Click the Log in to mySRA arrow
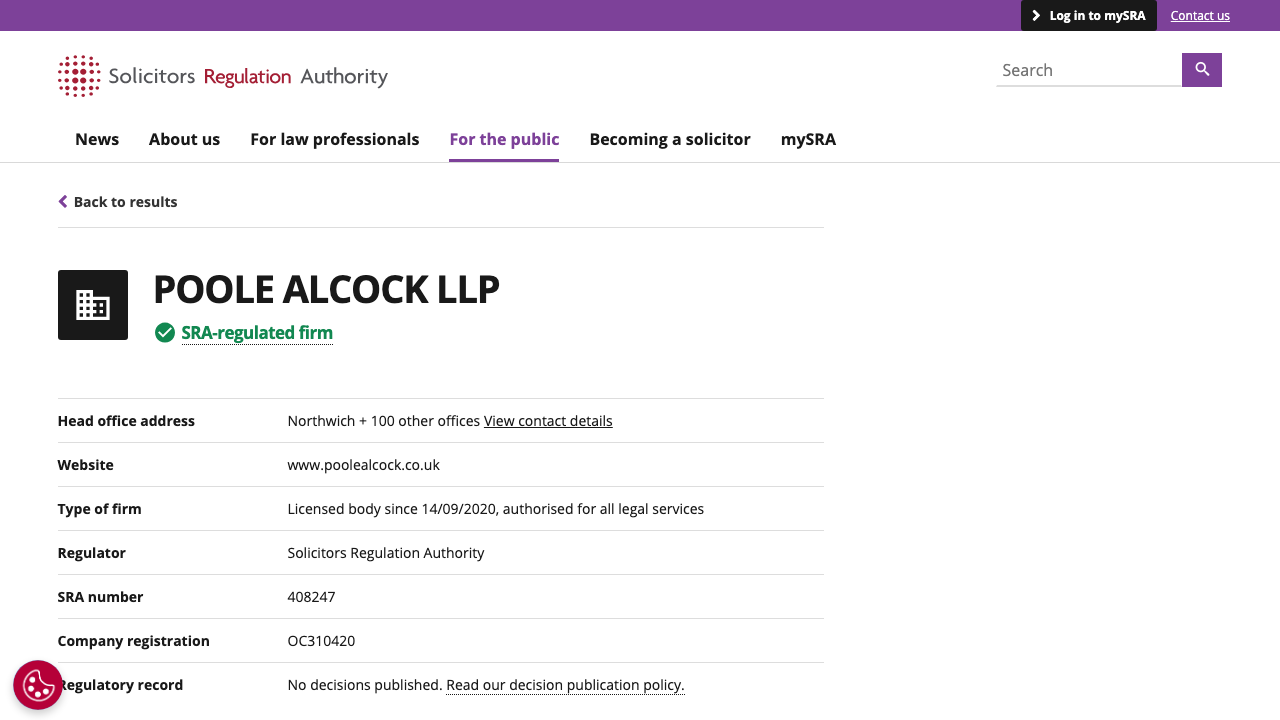The image size is (1280, 720). click(1036, 16)
